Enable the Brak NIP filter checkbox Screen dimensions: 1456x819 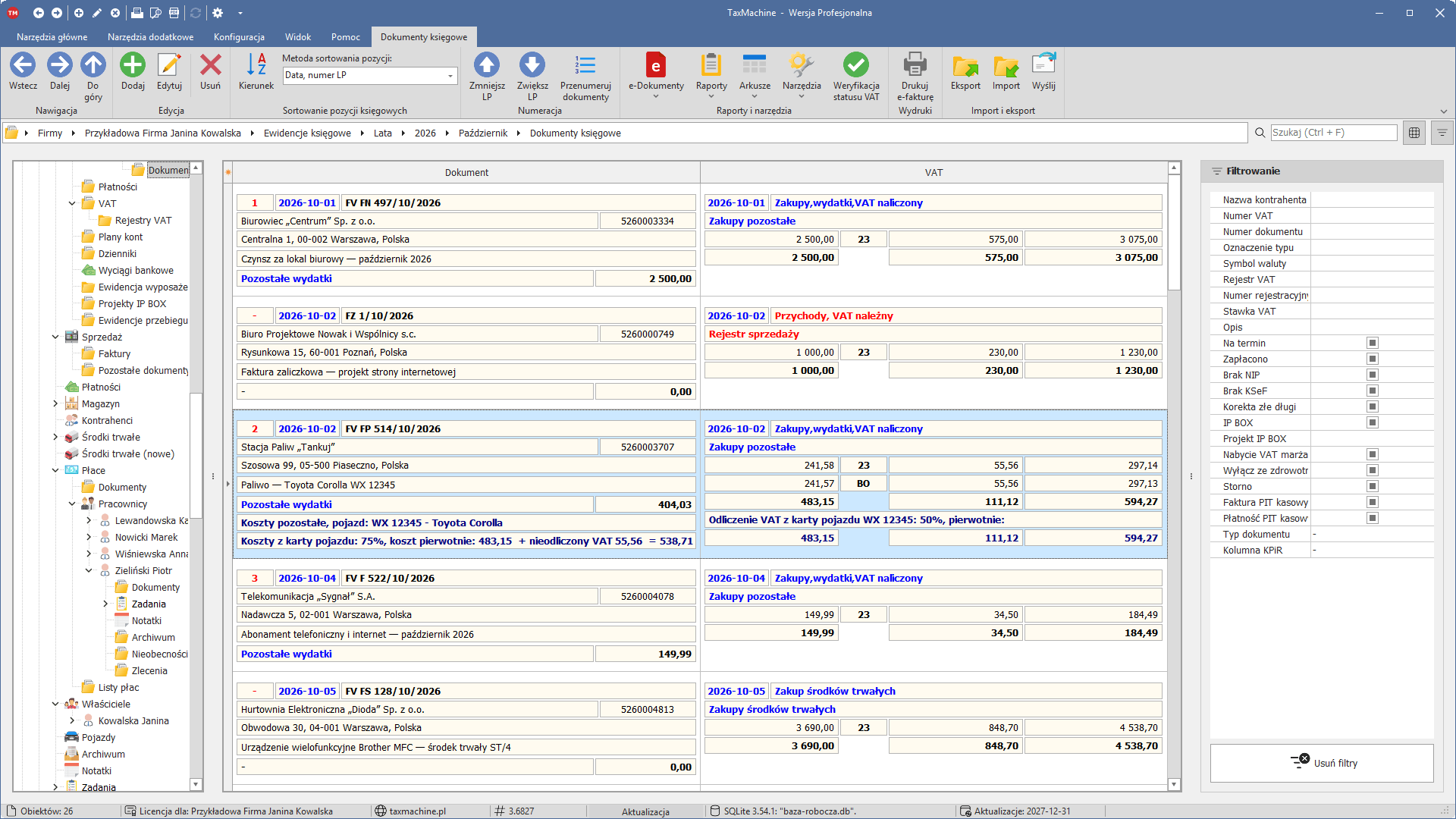pyautogui.click(x=1373, y=375)
